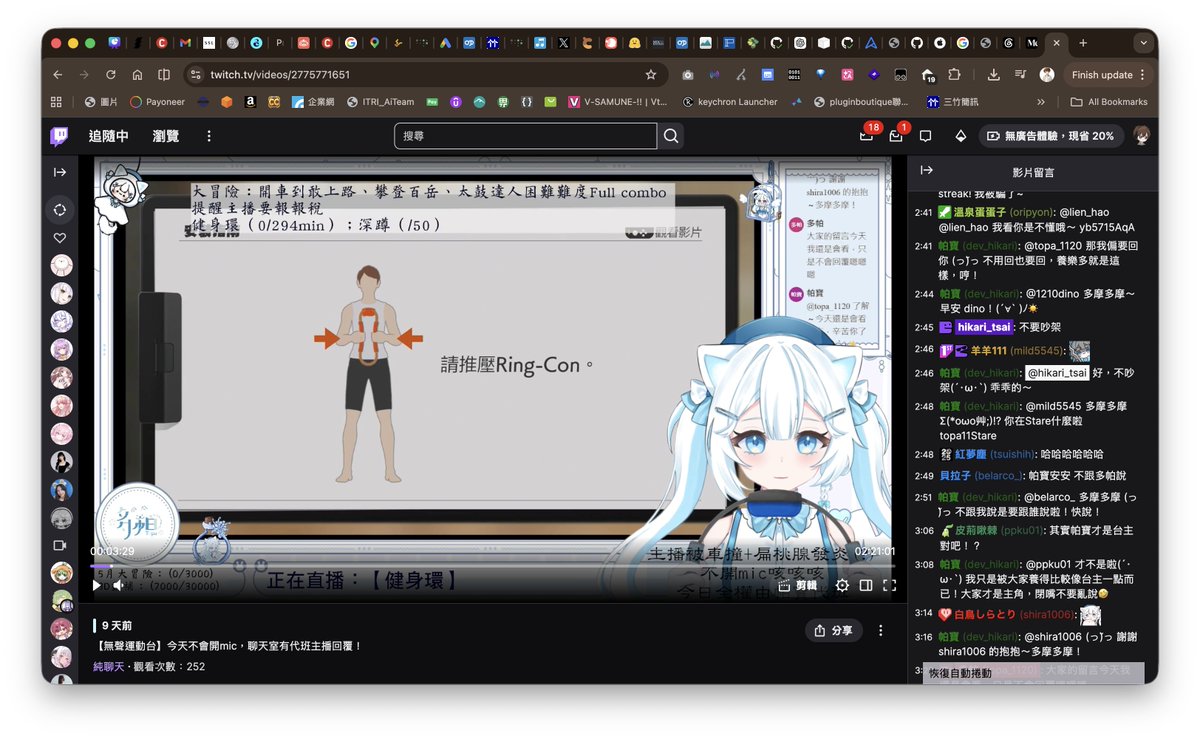Click the twitch.tv address bar URL
Image resolution: width=1200 pixels, height=739 pixels.
coord(280,75)
